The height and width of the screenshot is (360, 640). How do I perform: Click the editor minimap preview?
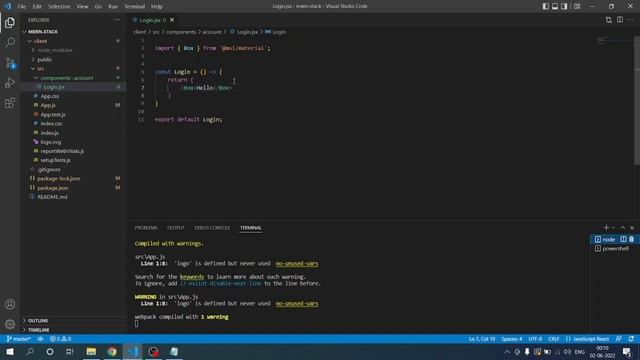613,41
